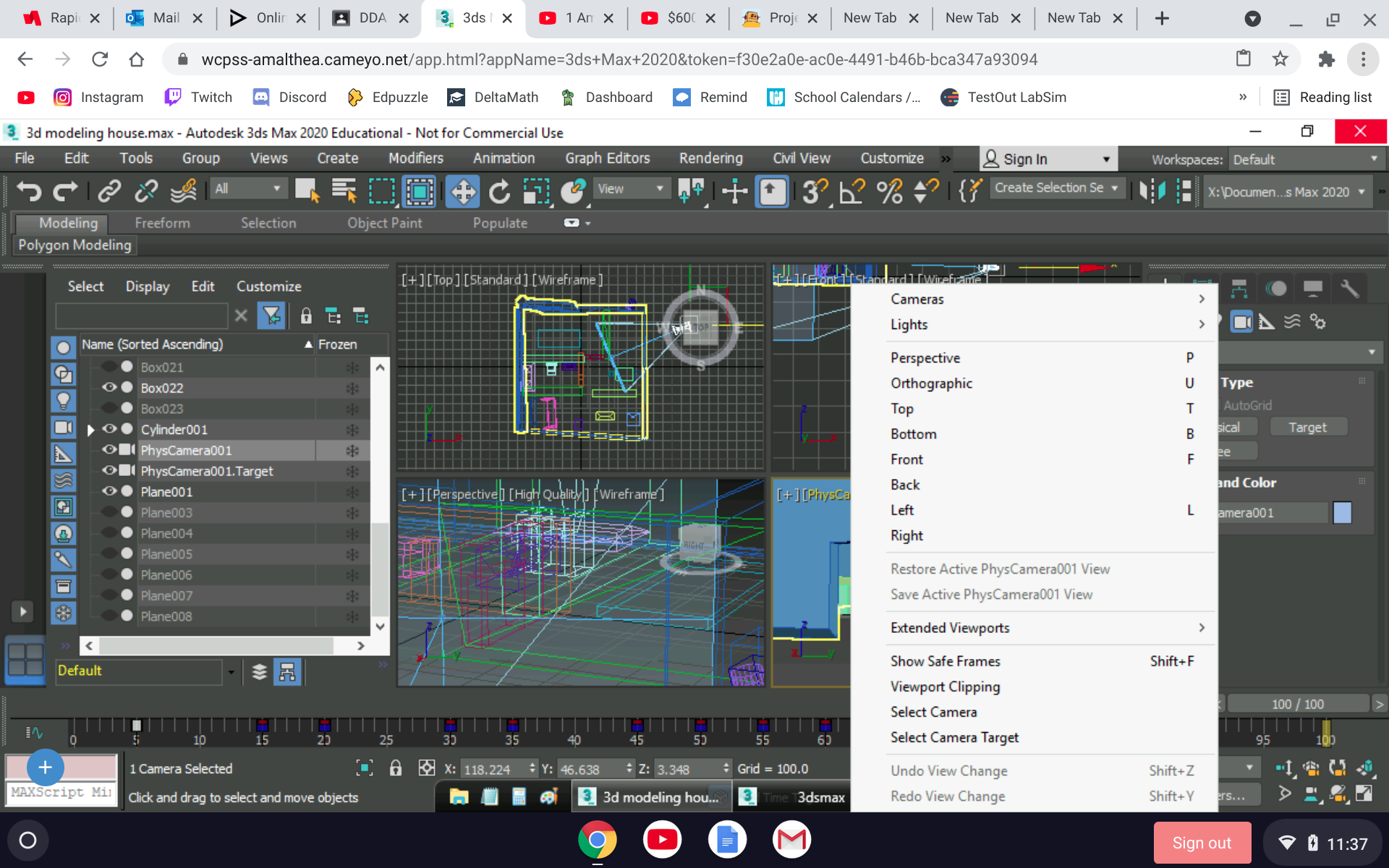Choose Perspective in viewport menu
The width and height of the screenshot is (1389, 868).
click(x=1047, y=358)
